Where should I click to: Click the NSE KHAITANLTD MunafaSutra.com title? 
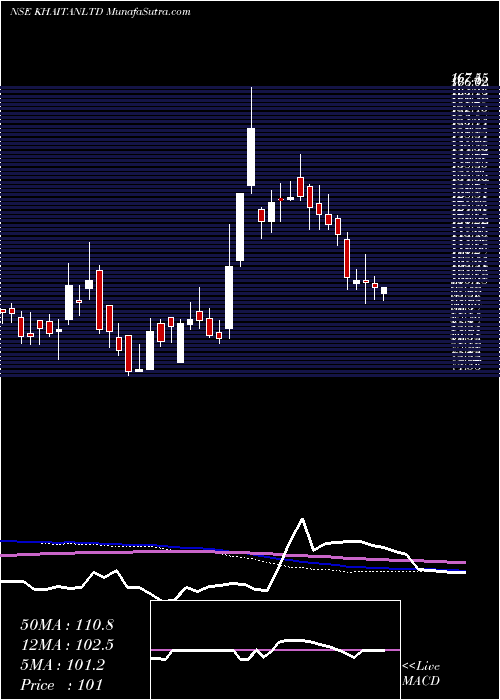point(100,12)
